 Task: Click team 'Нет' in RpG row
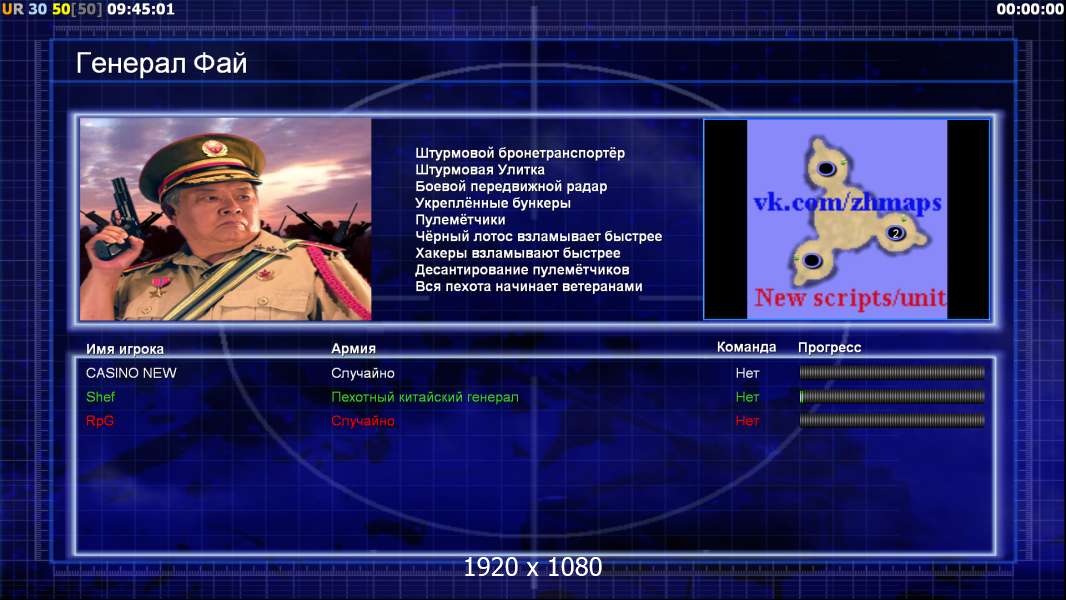pos(747,421)
